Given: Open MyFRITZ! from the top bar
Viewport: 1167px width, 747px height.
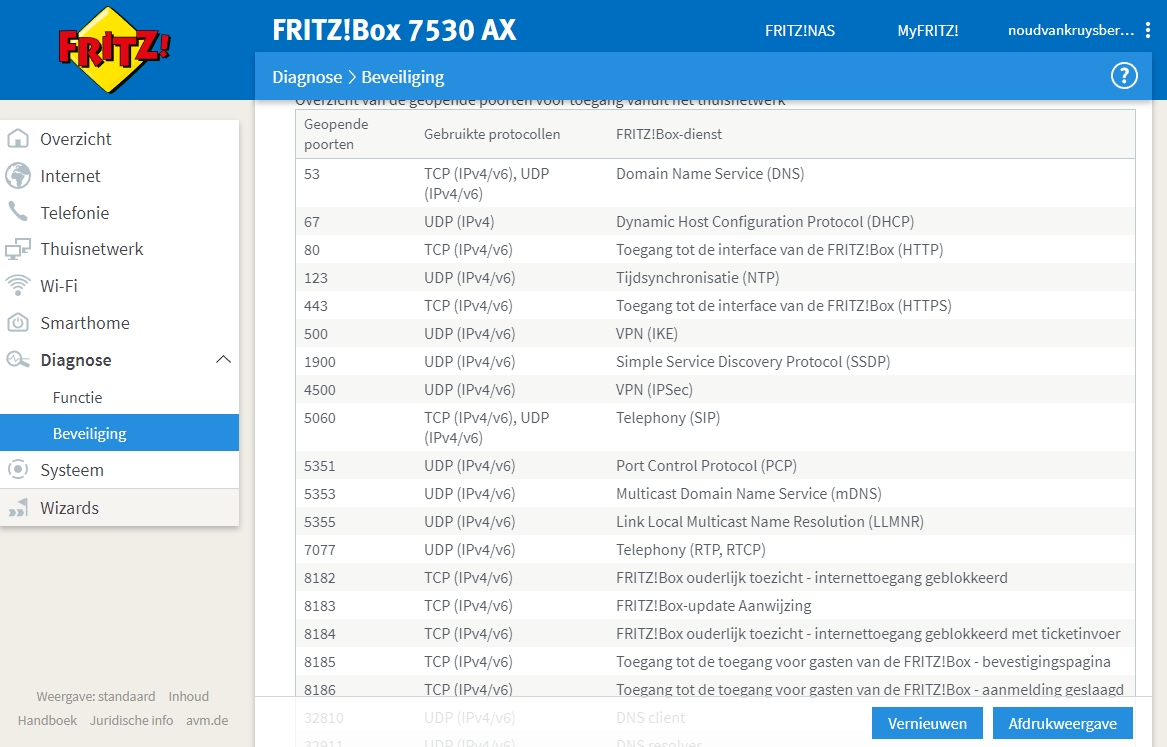Looking at the screenshot, I should (x=928, y=30).
